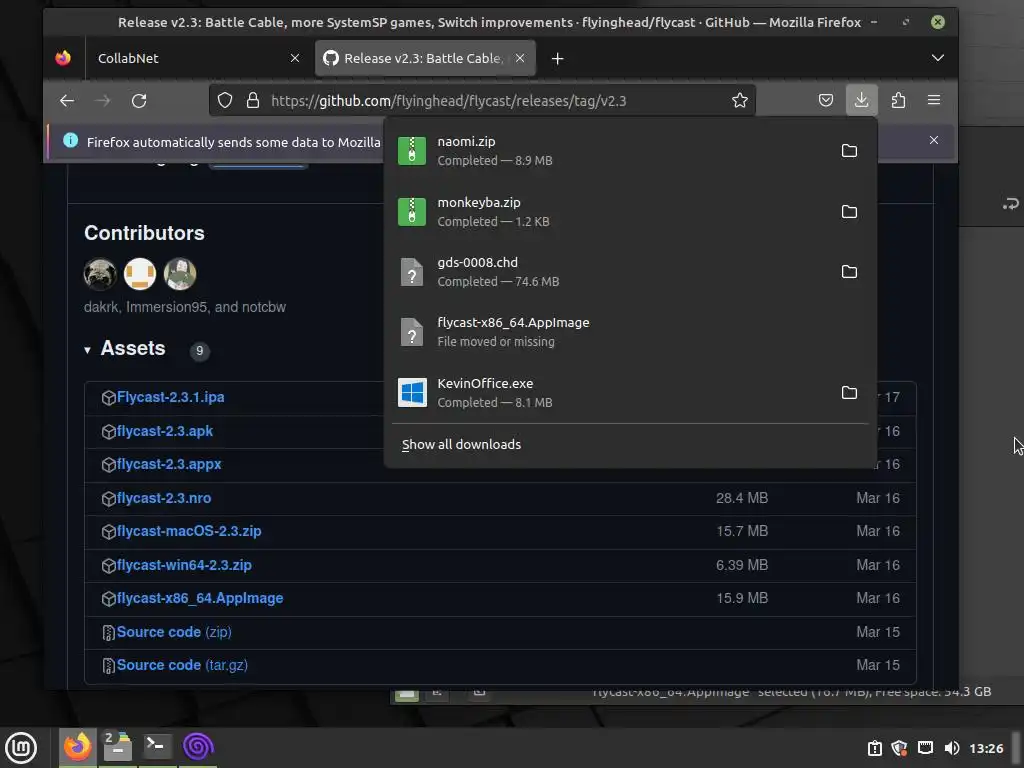Collapse the Assets section triangle
This screenshot has height=768, width=1024.
[x=87, y=350]
